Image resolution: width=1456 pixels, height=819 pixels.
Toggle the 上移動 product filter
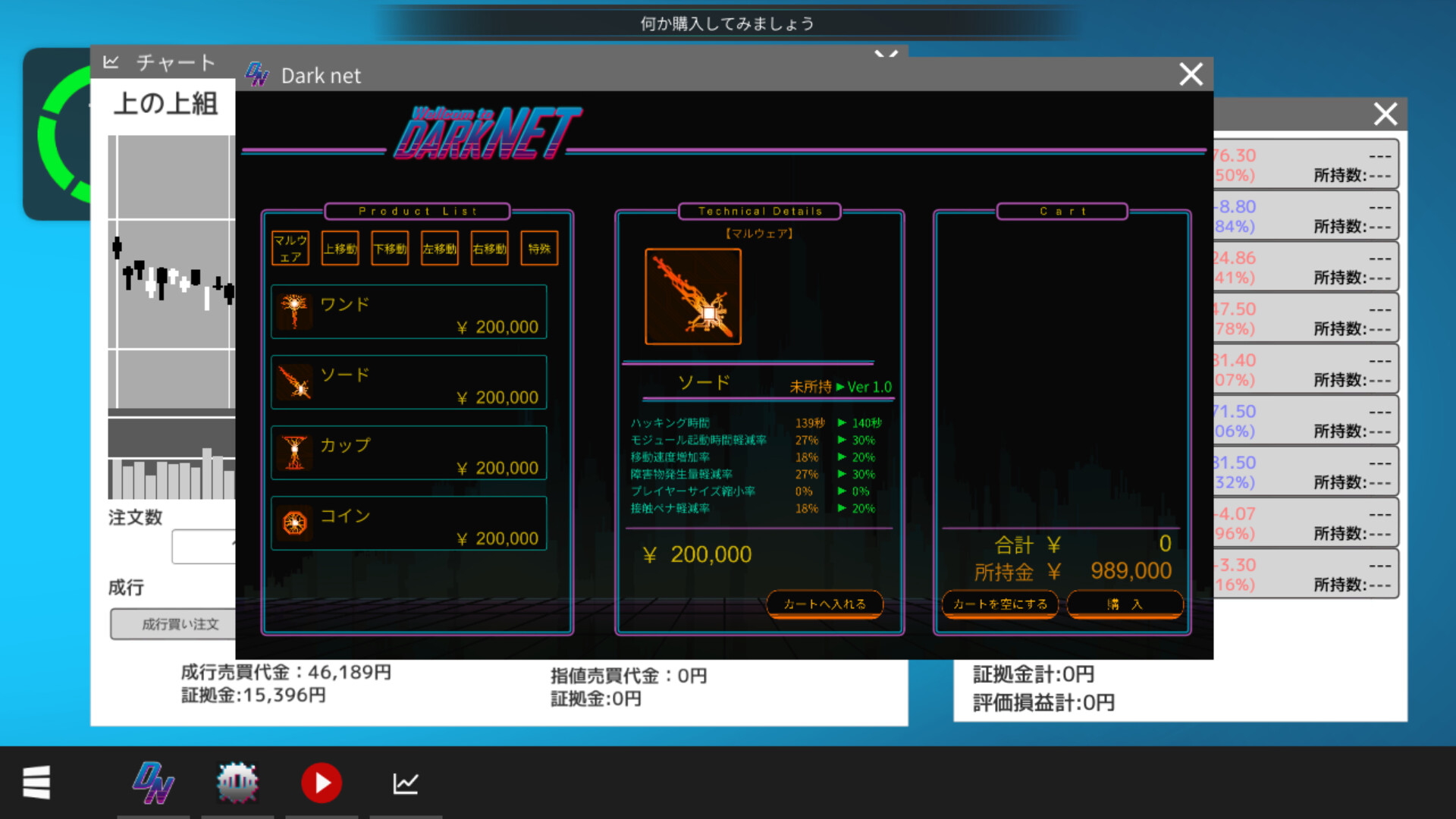pos(339,247)
